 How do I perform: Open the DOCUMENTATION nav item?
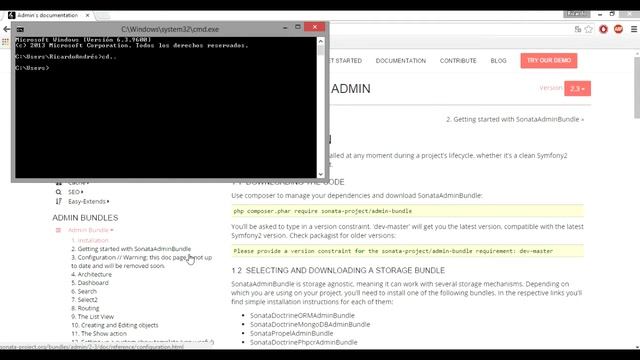click(x=401, y=60)
